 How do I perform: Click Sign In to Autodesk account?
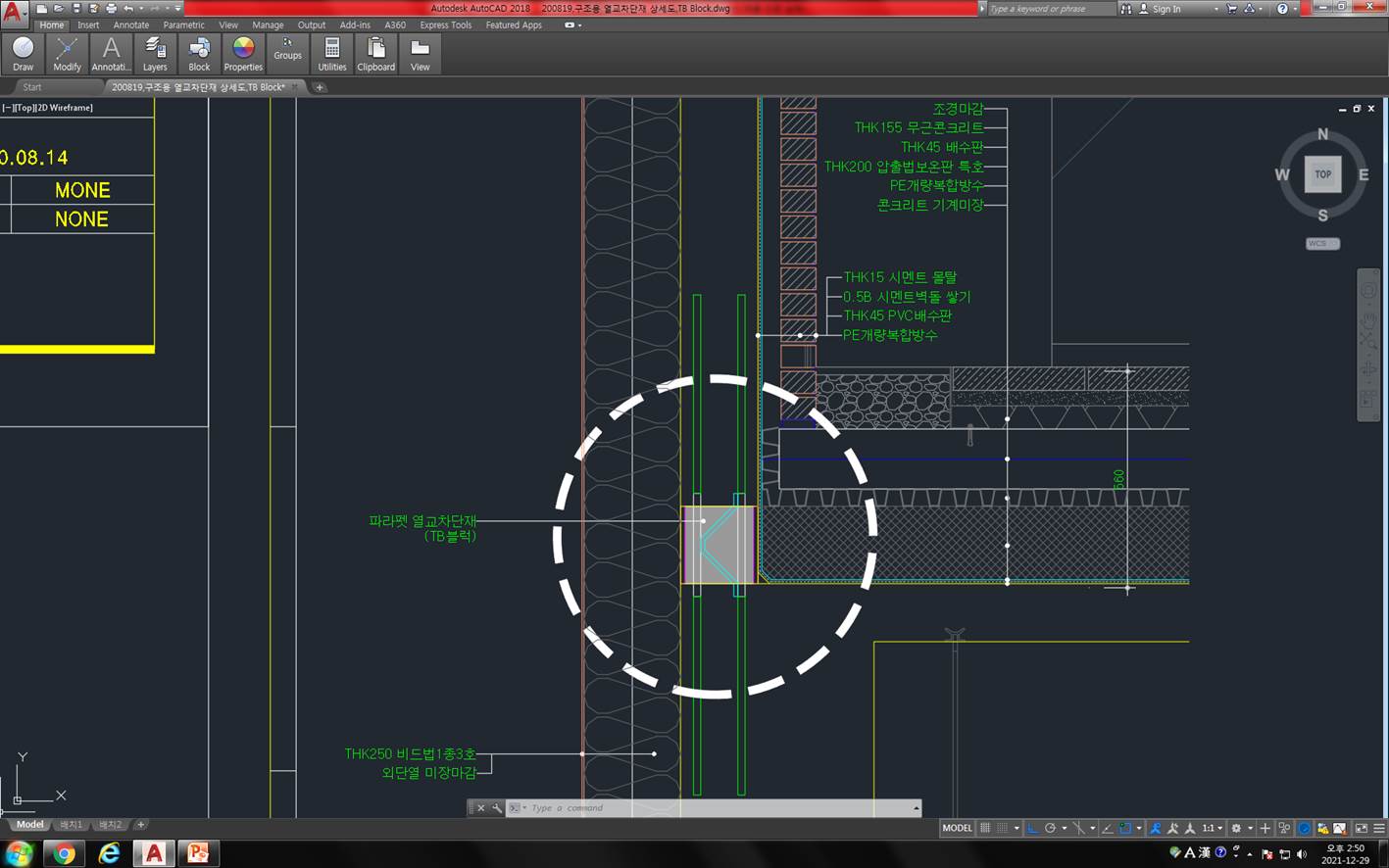1166,9
